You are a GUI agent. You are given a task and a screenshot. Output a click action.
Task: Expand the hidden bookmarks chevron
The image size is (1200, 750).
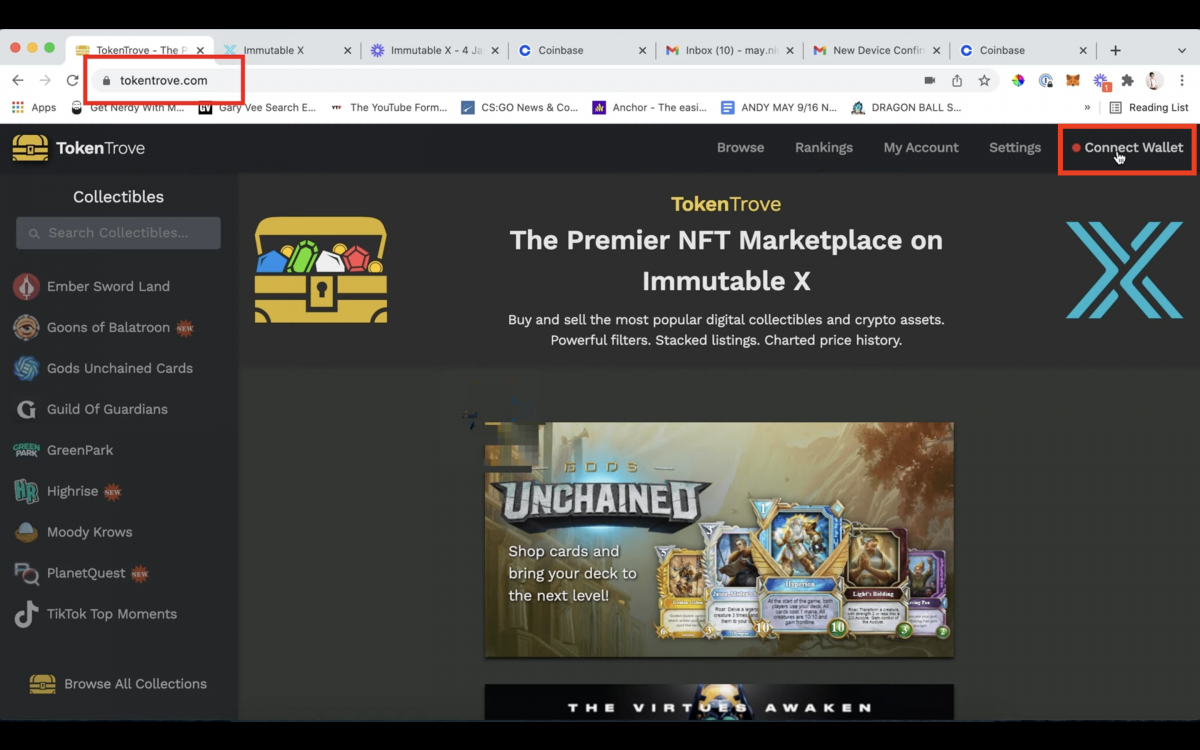pyautogui.click(x=1087, y=107)
